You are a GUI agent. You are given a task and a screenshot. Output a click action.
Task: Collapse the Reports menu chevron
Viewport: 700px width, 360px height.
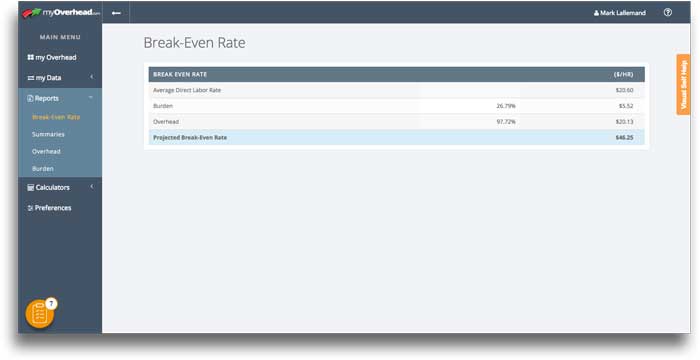(91, 97)
